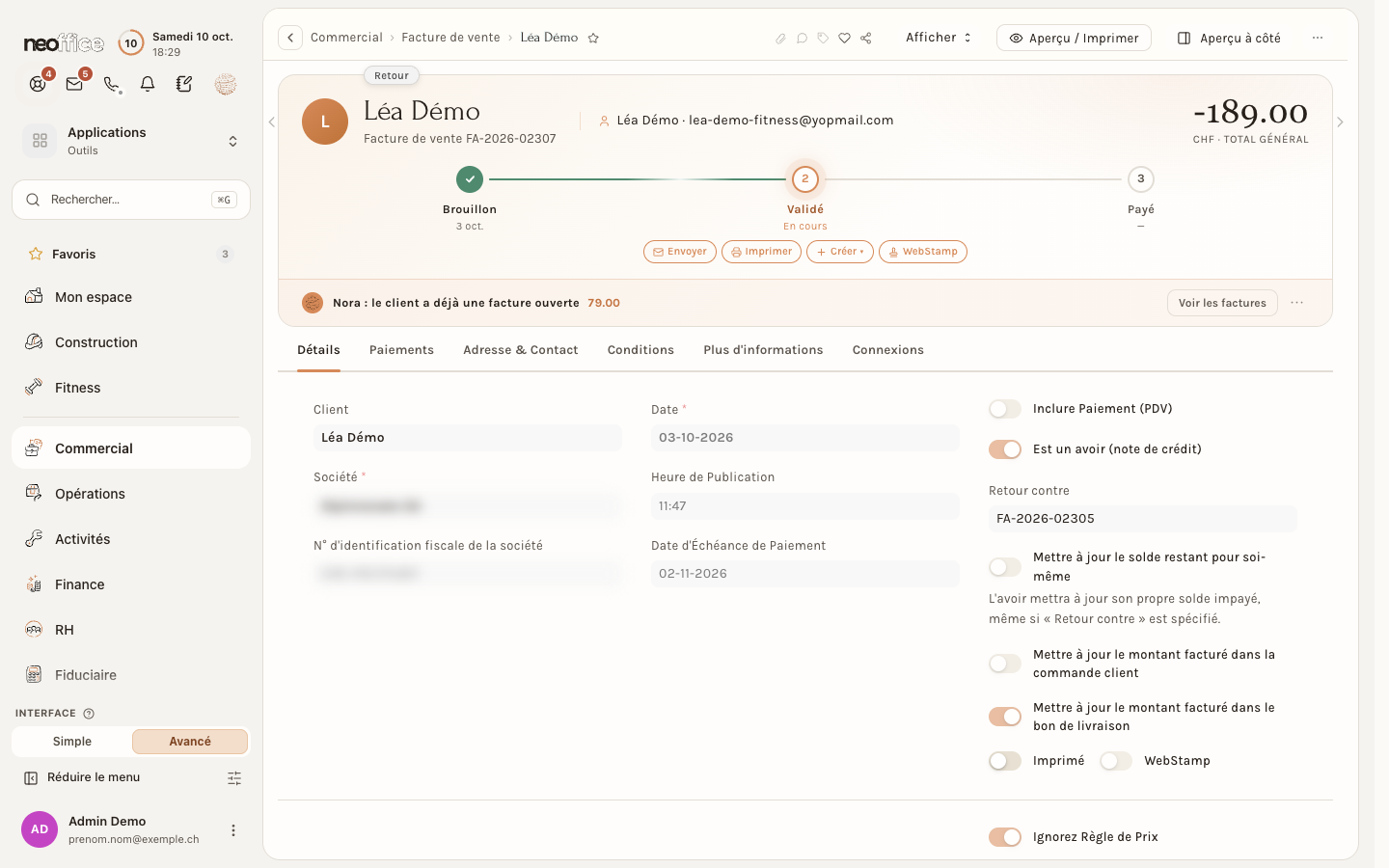Click Aperçu / Imprimer button
1389x868 pixels.
coord(1074,38)
